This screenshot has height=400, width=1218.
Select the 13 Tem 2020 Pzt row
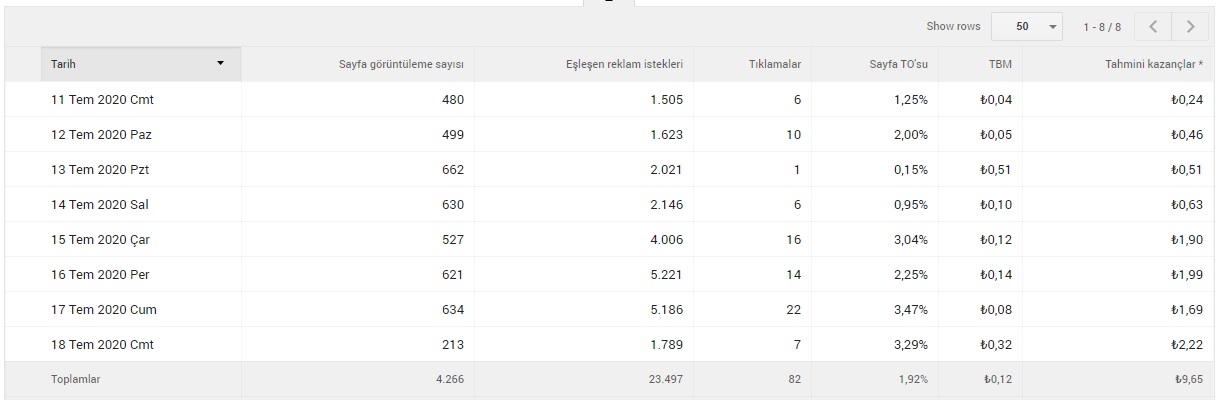click(x=609, y=170)
